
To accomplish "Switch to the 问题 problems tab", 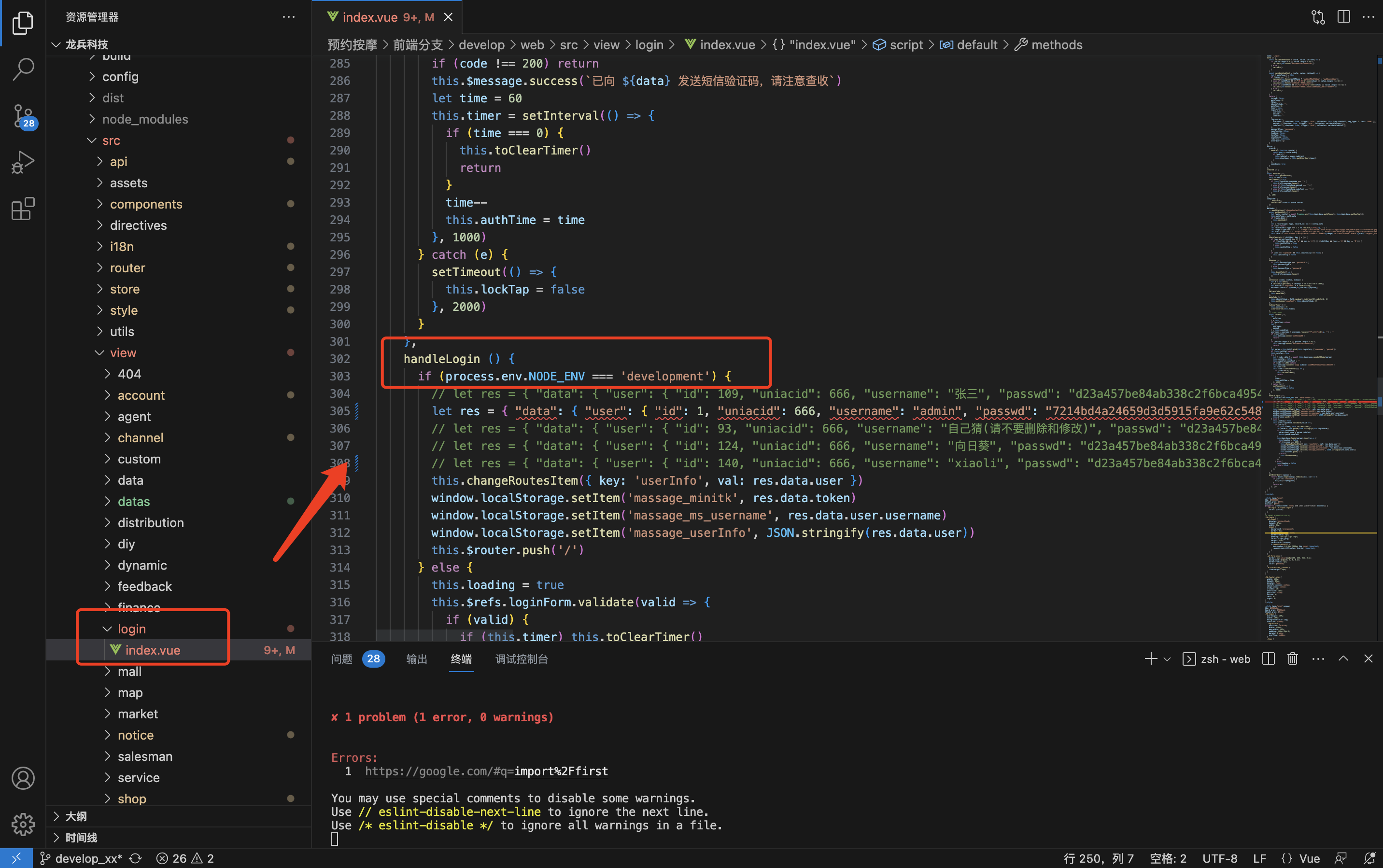I will [x=342, y=659].
